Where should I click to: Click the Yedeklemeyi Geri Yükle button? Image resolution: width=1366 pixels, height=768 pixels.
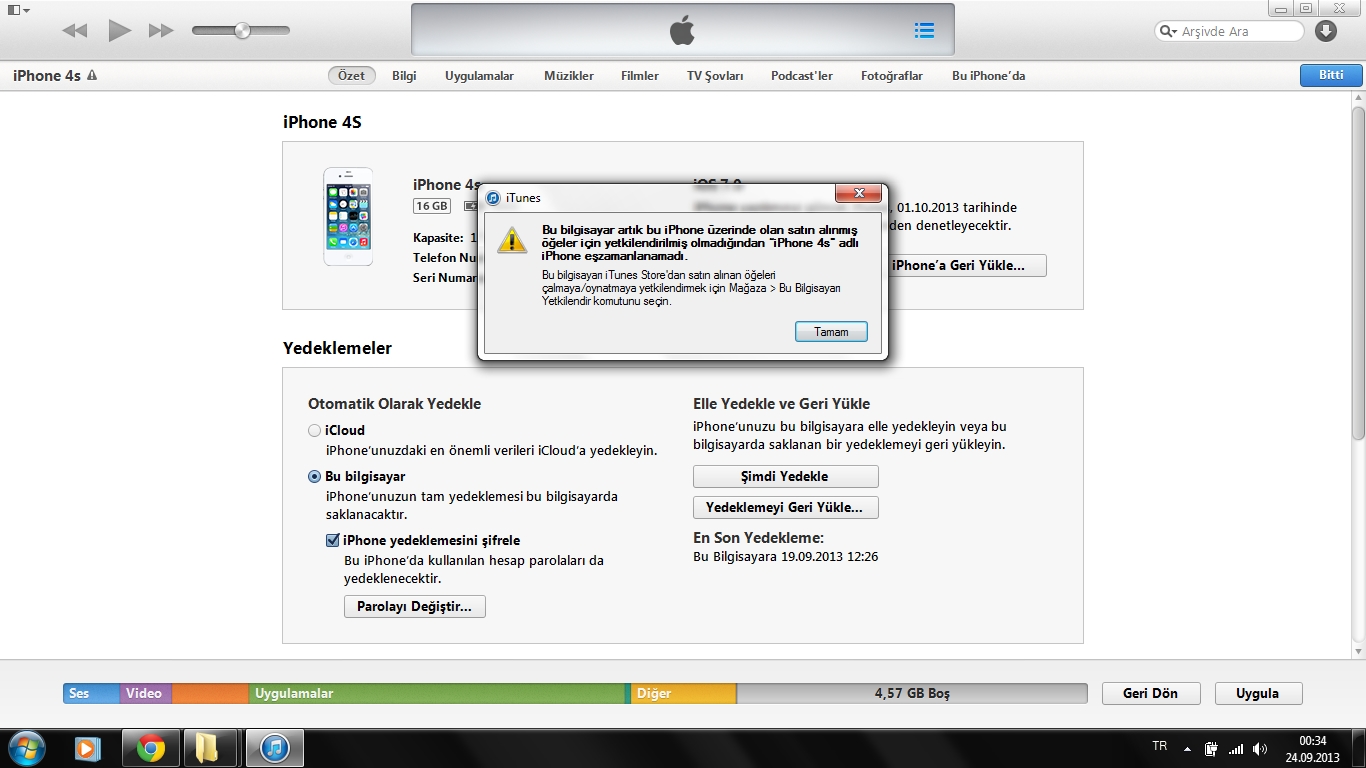tap(785, 508)
